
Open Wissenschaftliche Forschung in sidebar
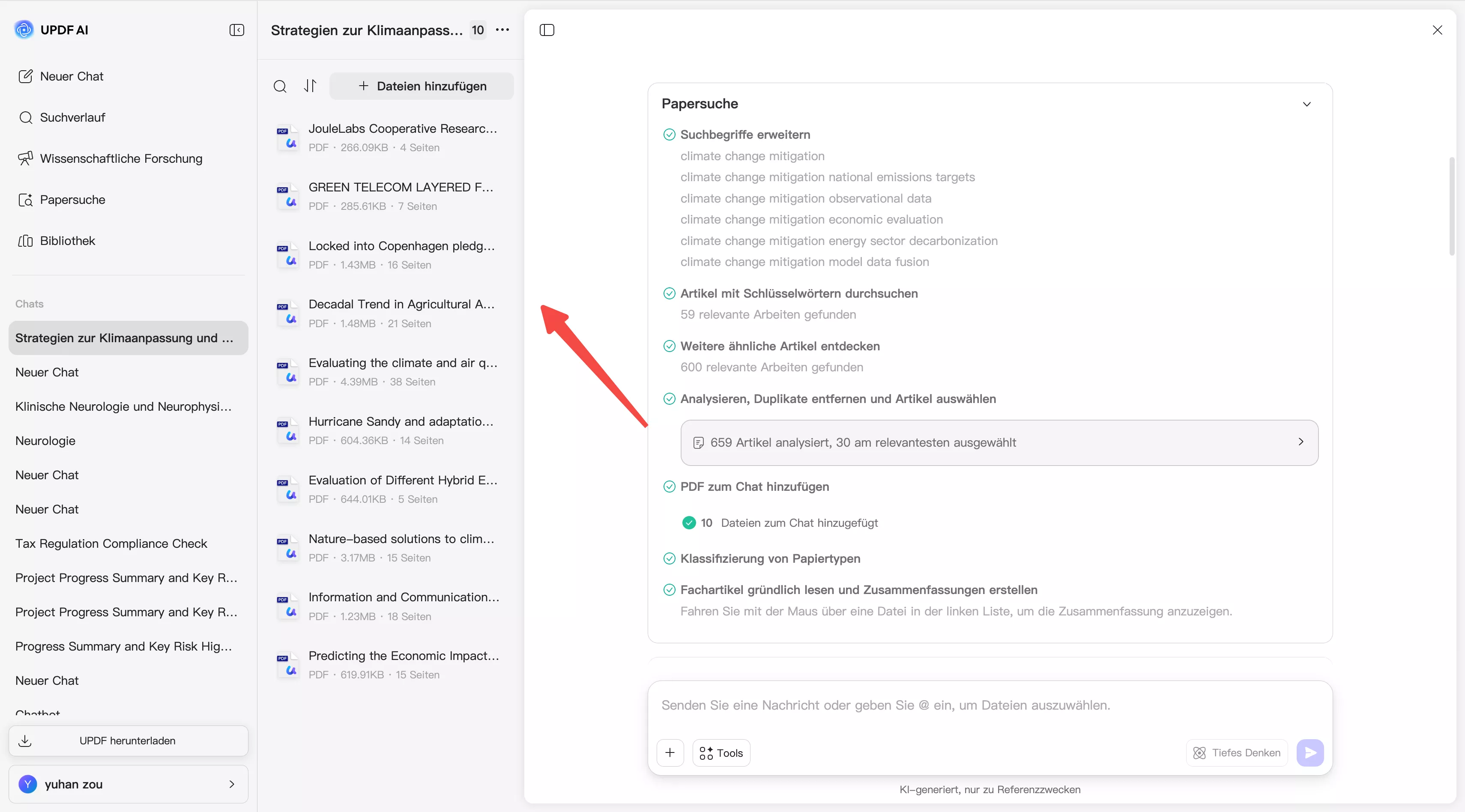tap(120, 158)
